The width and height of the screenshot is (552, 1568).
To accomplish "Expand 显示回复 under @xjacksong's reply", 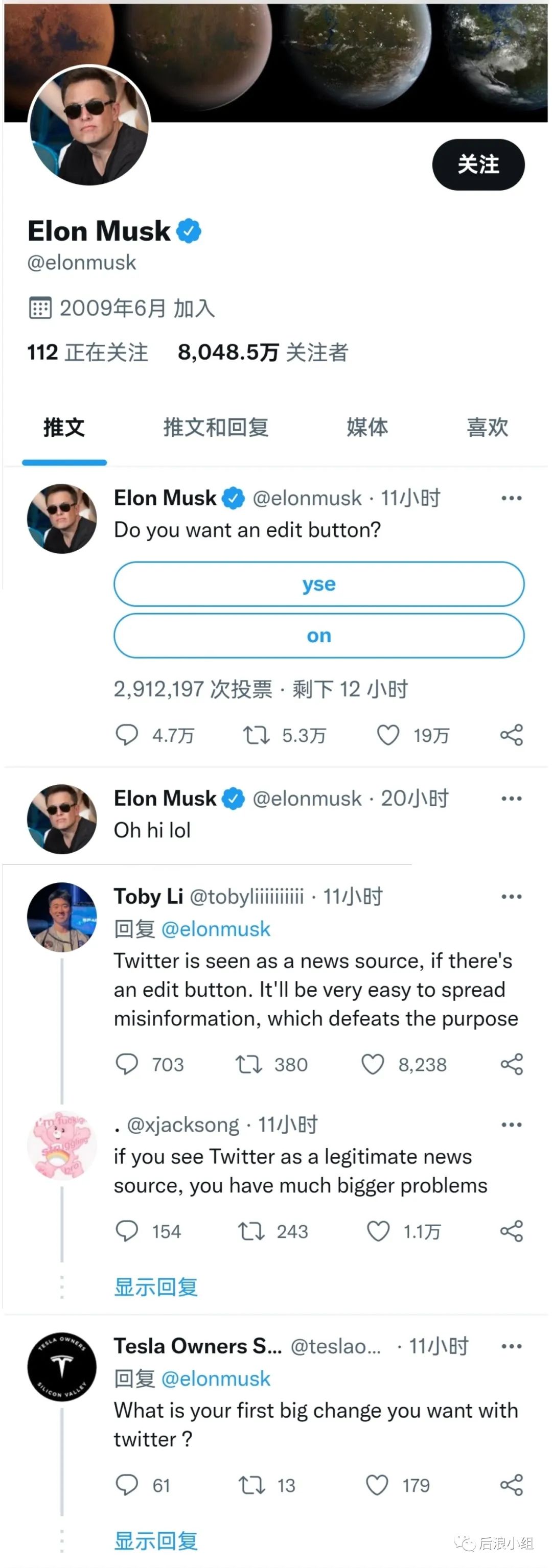I will click(156, 1287).
